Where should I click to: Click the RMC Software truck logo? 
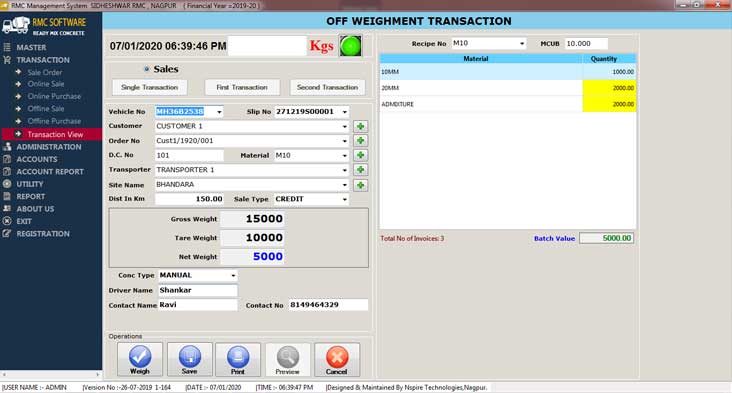16,25
